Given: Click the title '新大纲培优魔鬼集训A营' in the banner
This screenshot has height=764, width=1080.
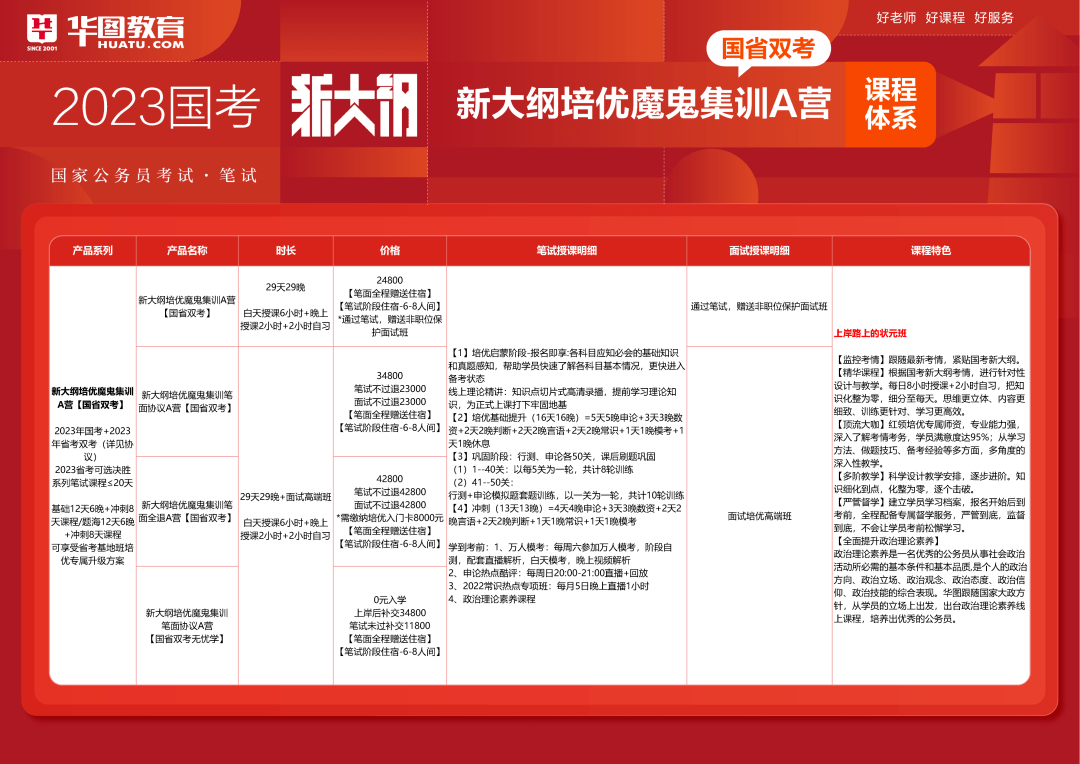Looking at the screenshot, I should (x=643, y=105).
